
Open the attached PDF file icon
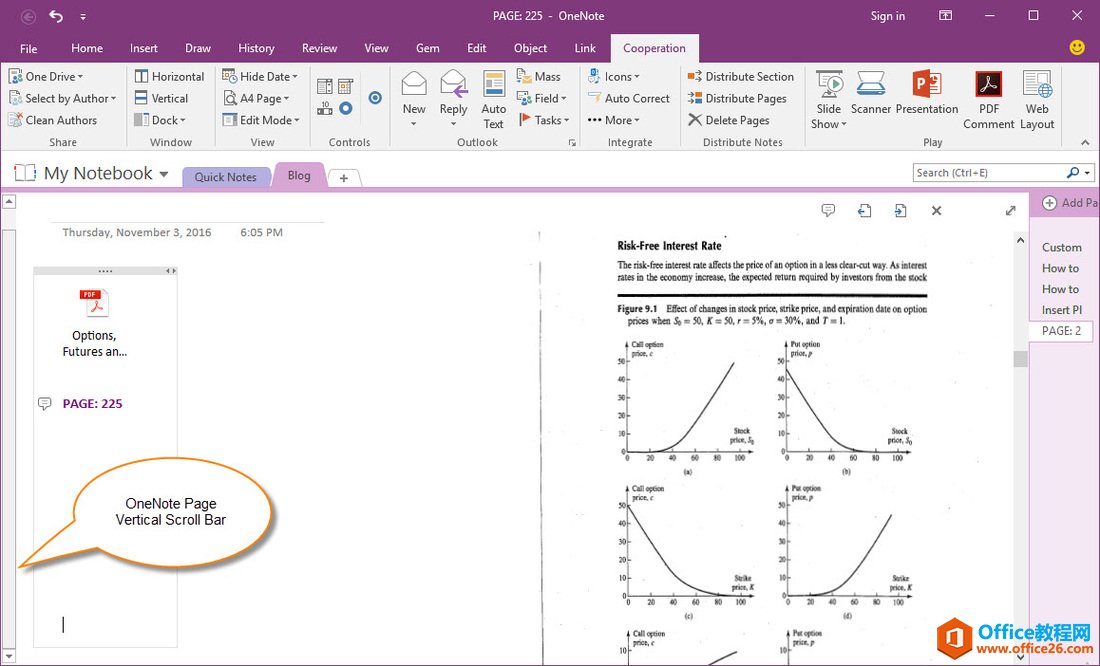[94, 302]
